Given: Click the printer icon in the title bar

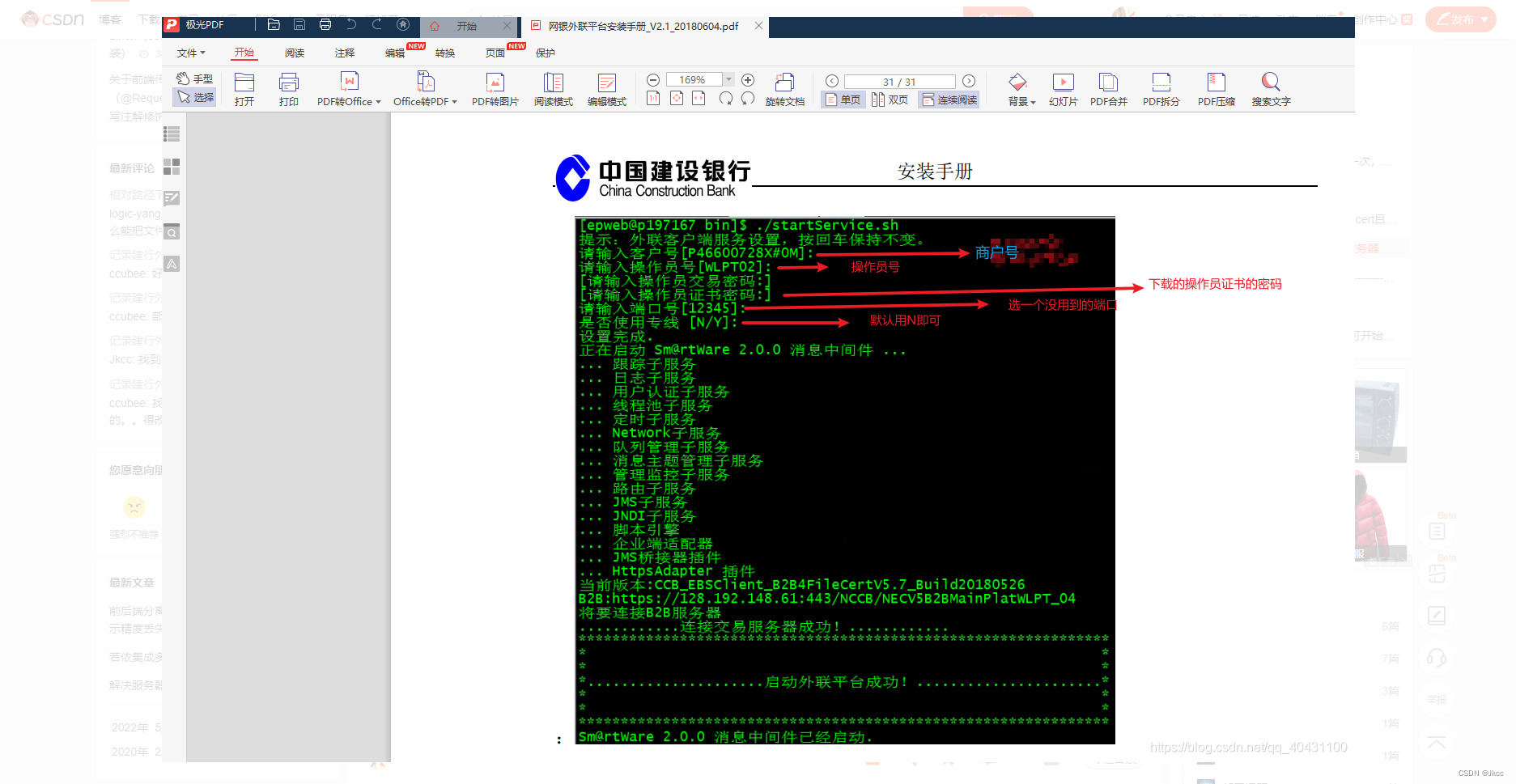Looking at the screenshot, I should (325, 25).
